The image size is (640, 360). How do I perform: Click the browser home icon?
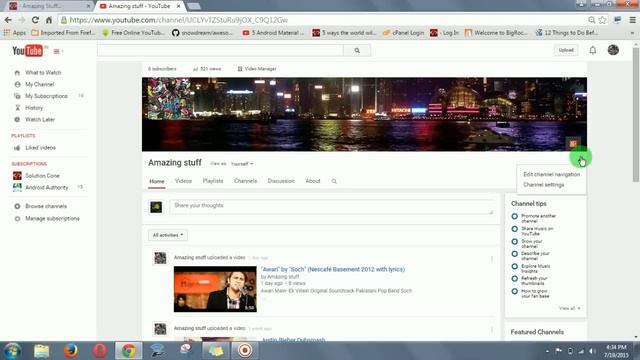49,20
